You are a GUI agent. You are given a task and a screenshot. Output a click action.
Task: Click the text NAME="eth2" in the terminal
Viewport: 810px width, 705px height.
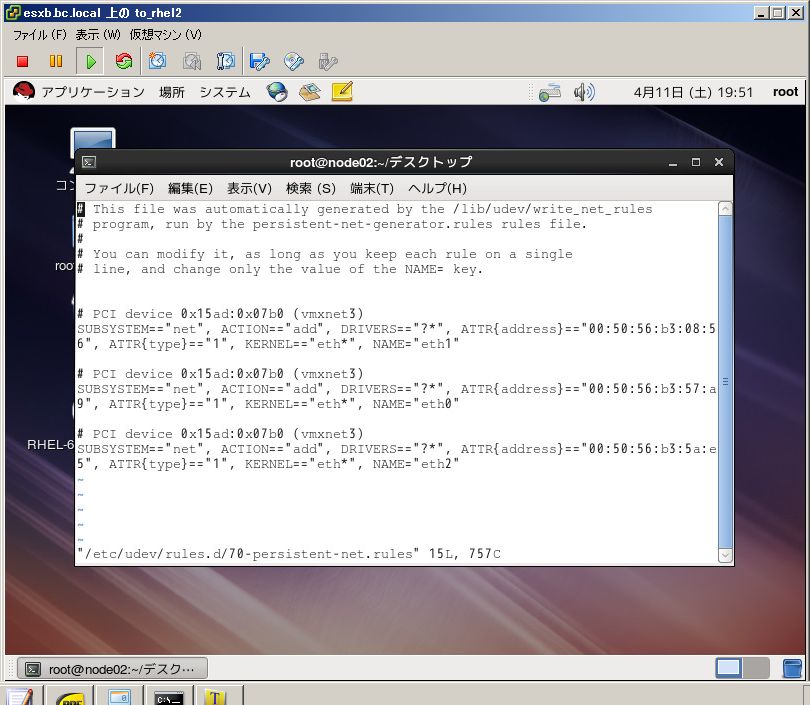[415, 464]
